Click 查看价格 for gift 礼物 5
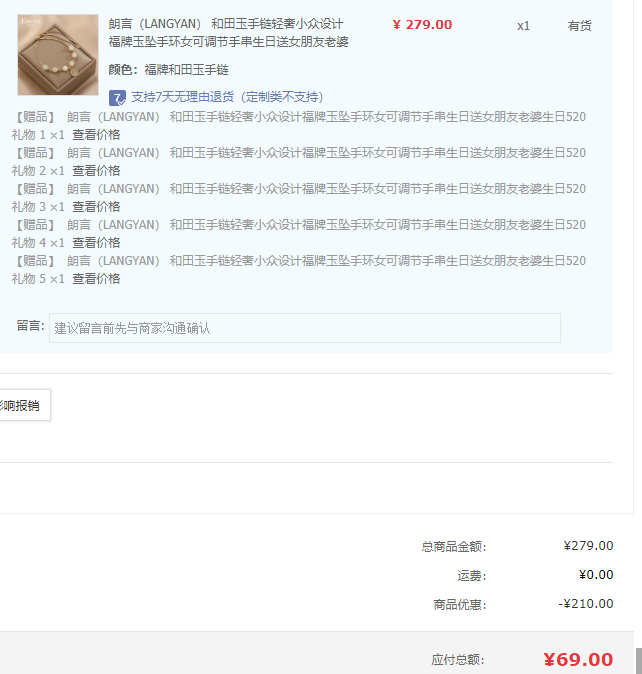 [96, 279]
